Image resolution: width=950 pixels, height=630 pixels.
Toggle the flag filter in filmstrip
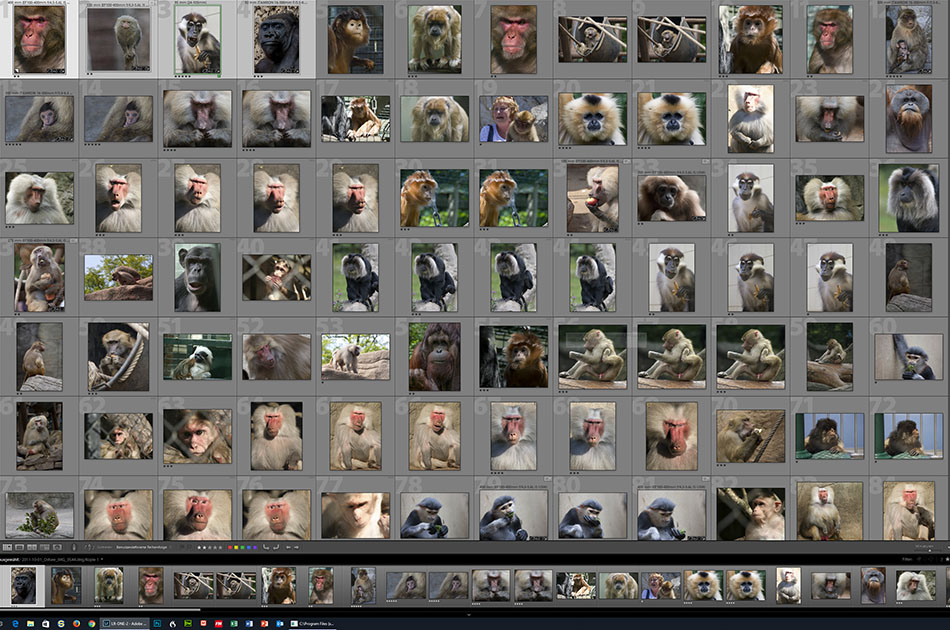pos(919,559)
